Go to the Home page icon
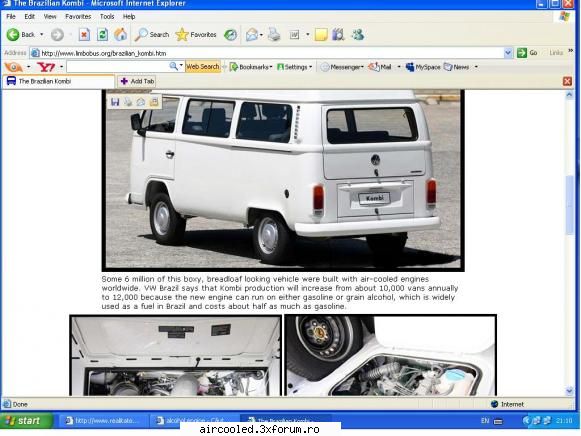The image size is (581, 436). [120, 35]
